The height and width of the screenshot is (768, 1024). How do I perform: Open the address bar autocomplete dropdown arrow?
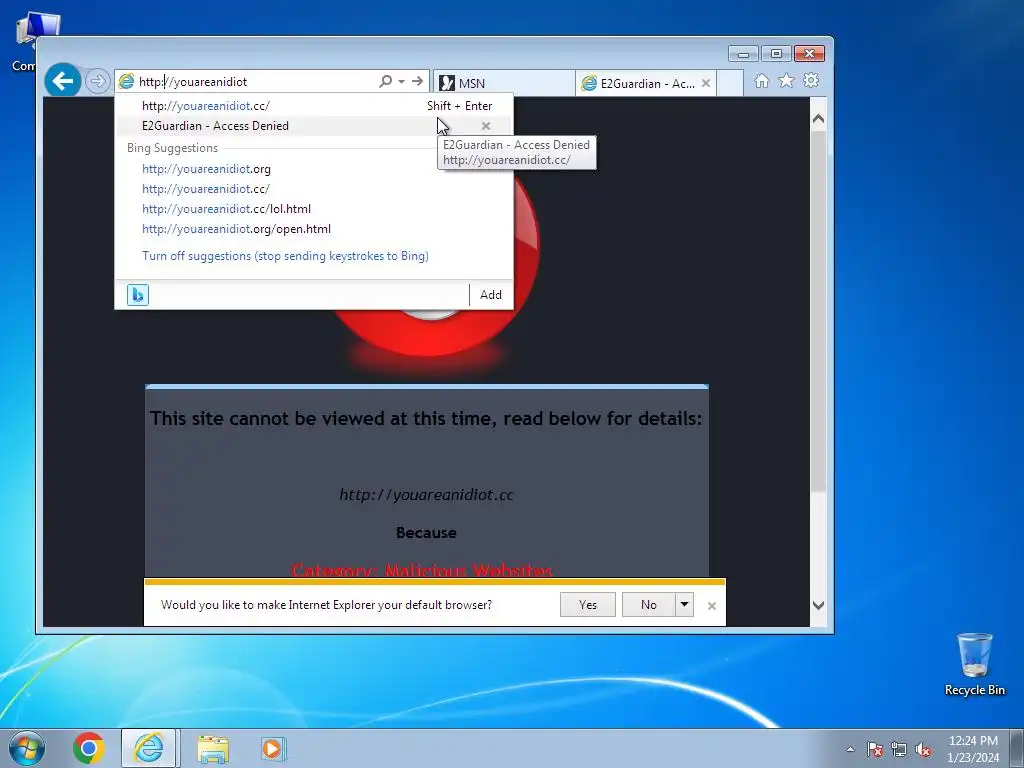[402, 82]
